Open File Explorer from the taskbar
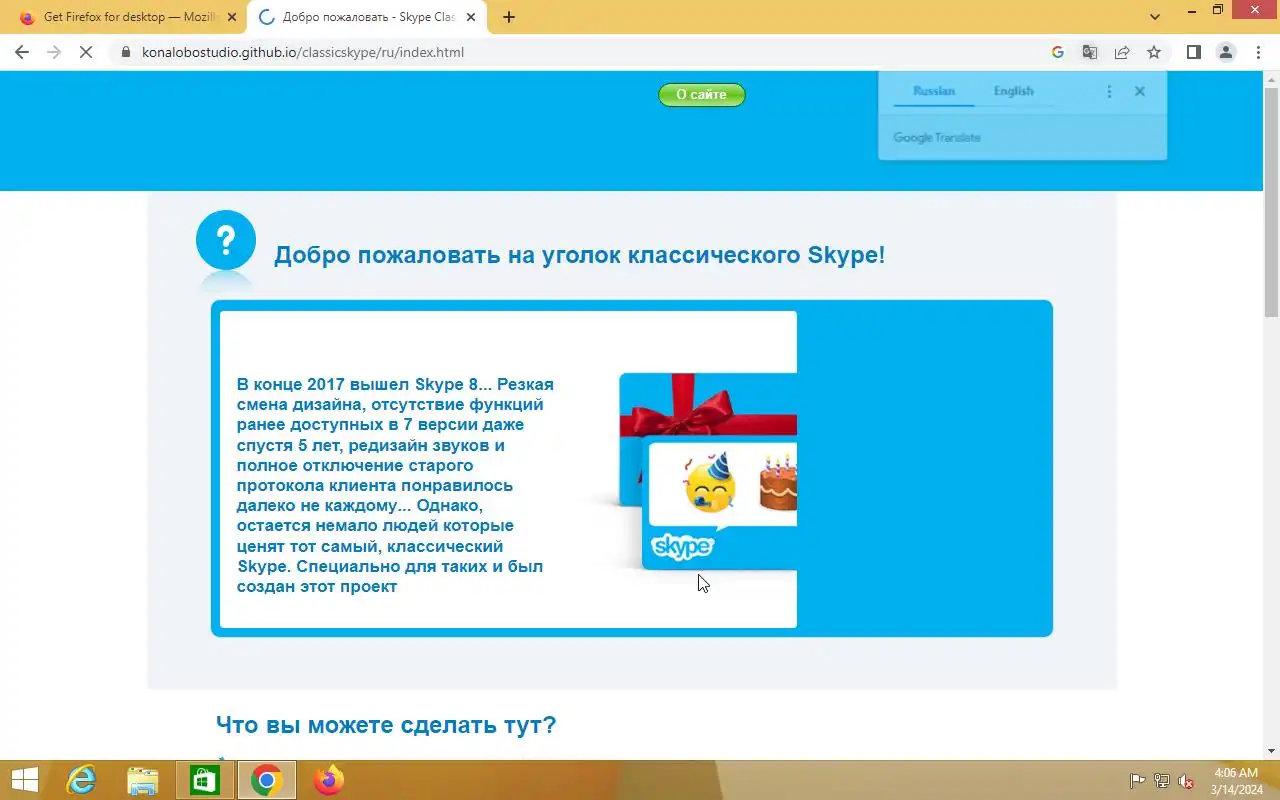This screenshot has width=1280, height=800. [143, 780]
